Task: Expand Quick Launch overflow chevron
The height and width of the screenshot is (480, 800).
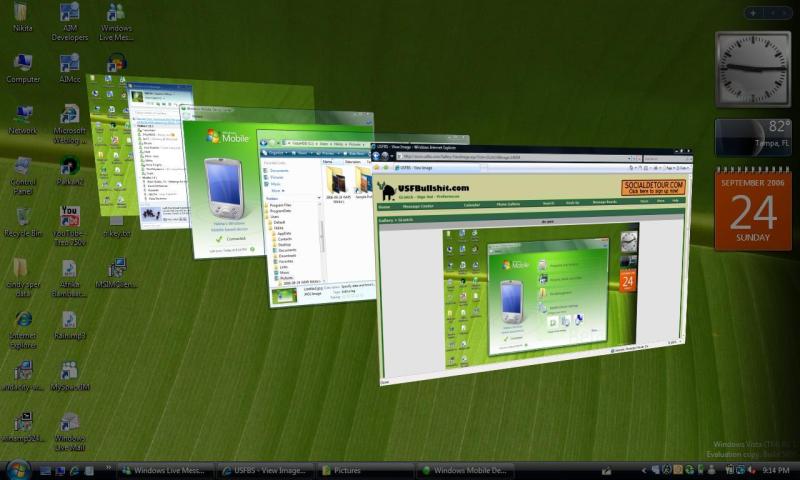Action: pos(108,467)
